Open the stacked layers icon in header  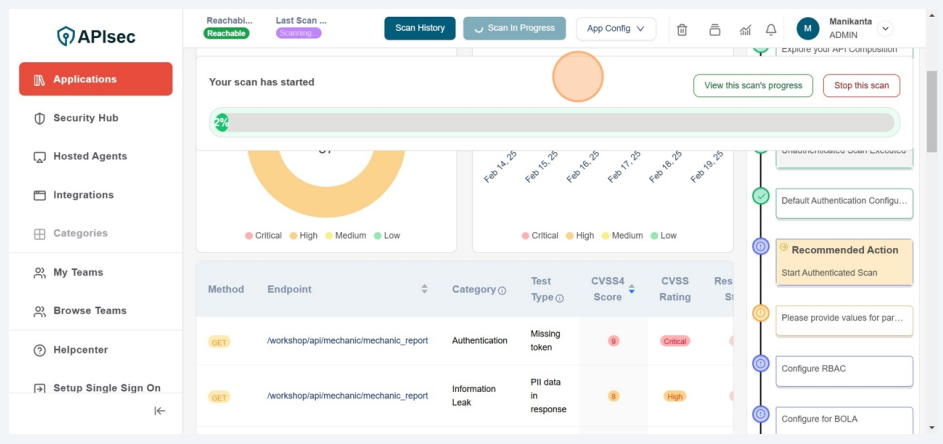click(x=714, y=29)
